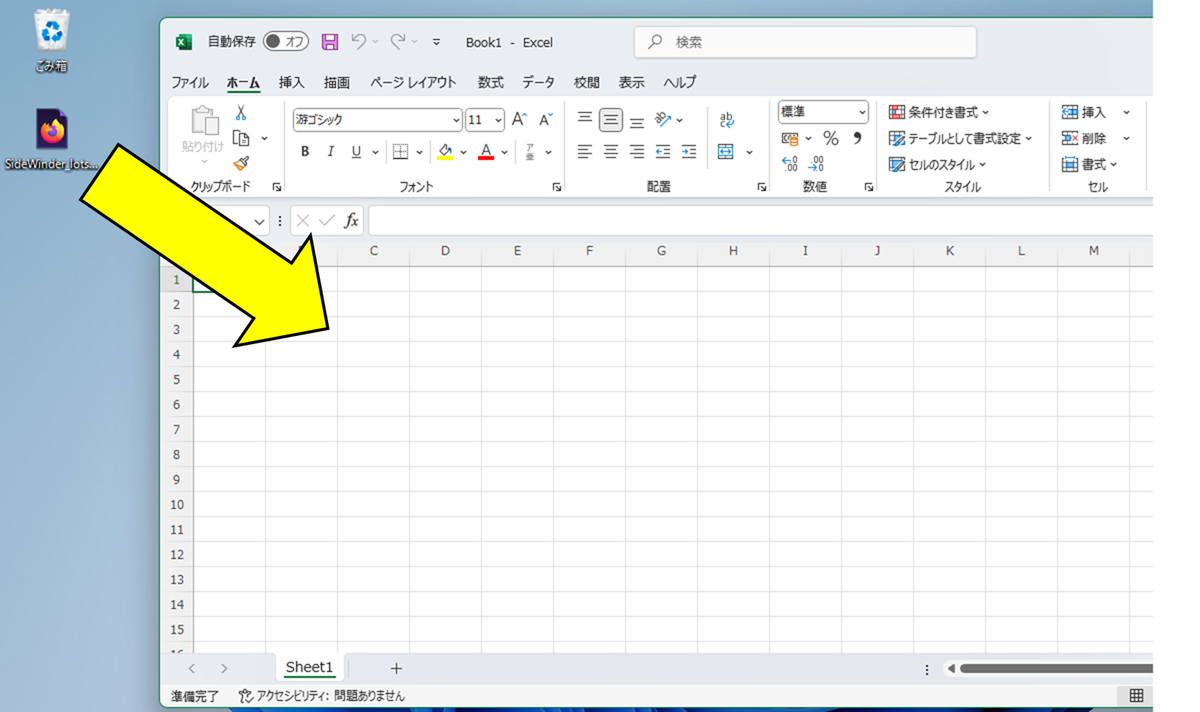The height and width of the screenshot is (712, 1200).
Task: Toggle the Middle Align button
Action: 611,120
